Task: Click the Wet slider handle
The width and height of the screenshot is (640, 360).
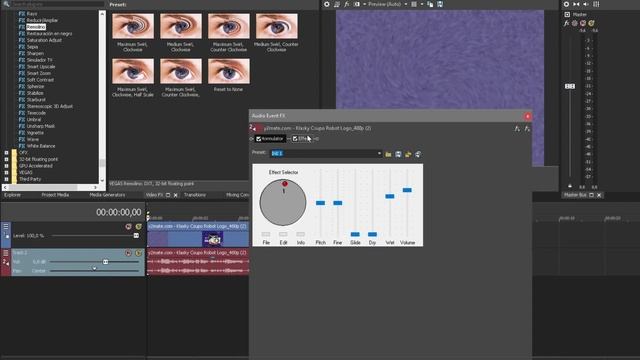Action: tap(390, 196)
